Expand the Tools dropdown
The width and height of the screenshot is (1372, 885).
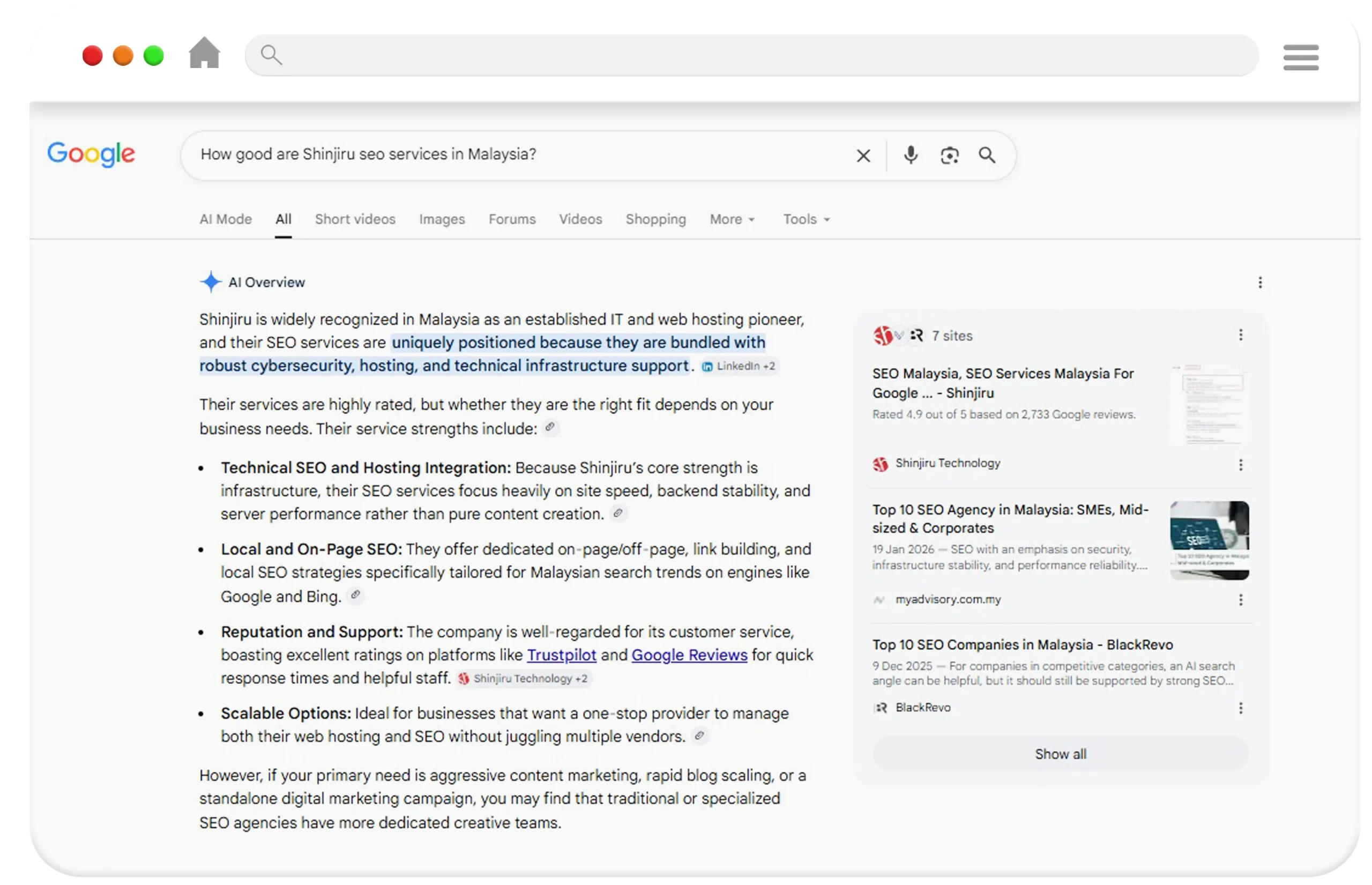[807, 219]
